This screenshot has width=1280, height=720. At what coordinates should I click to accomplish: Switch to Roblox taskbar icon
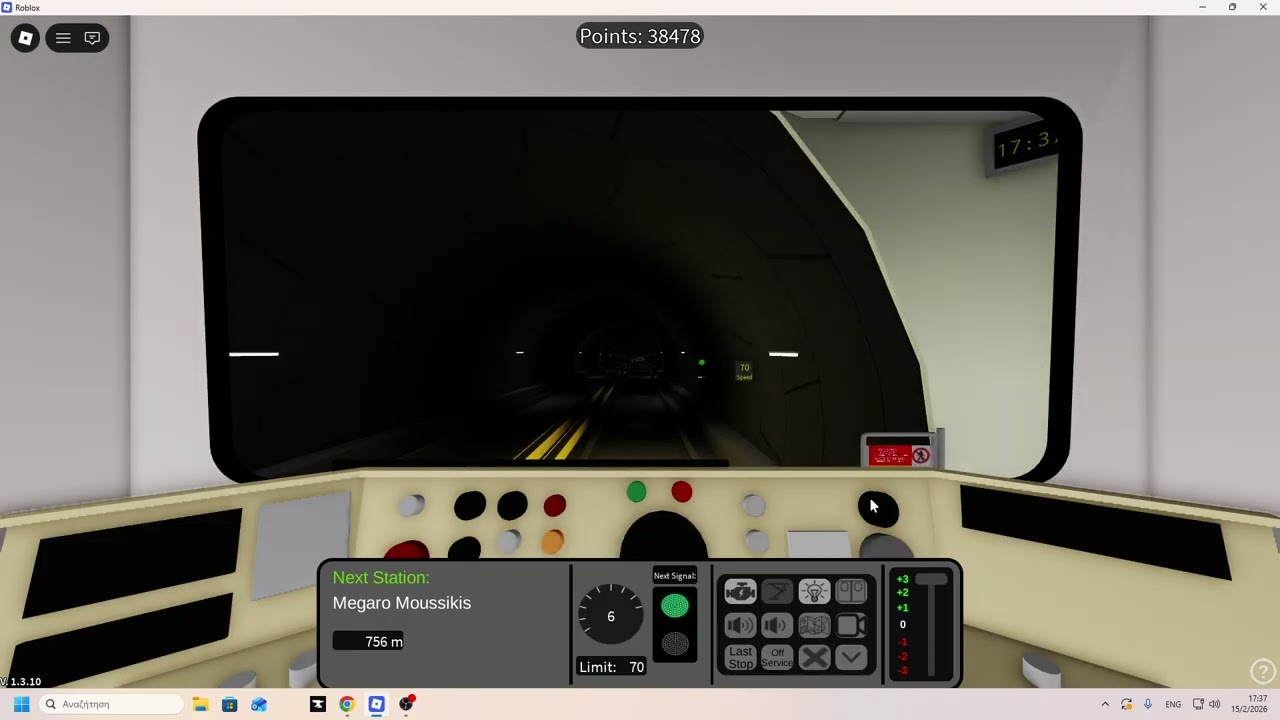[376, 704]
